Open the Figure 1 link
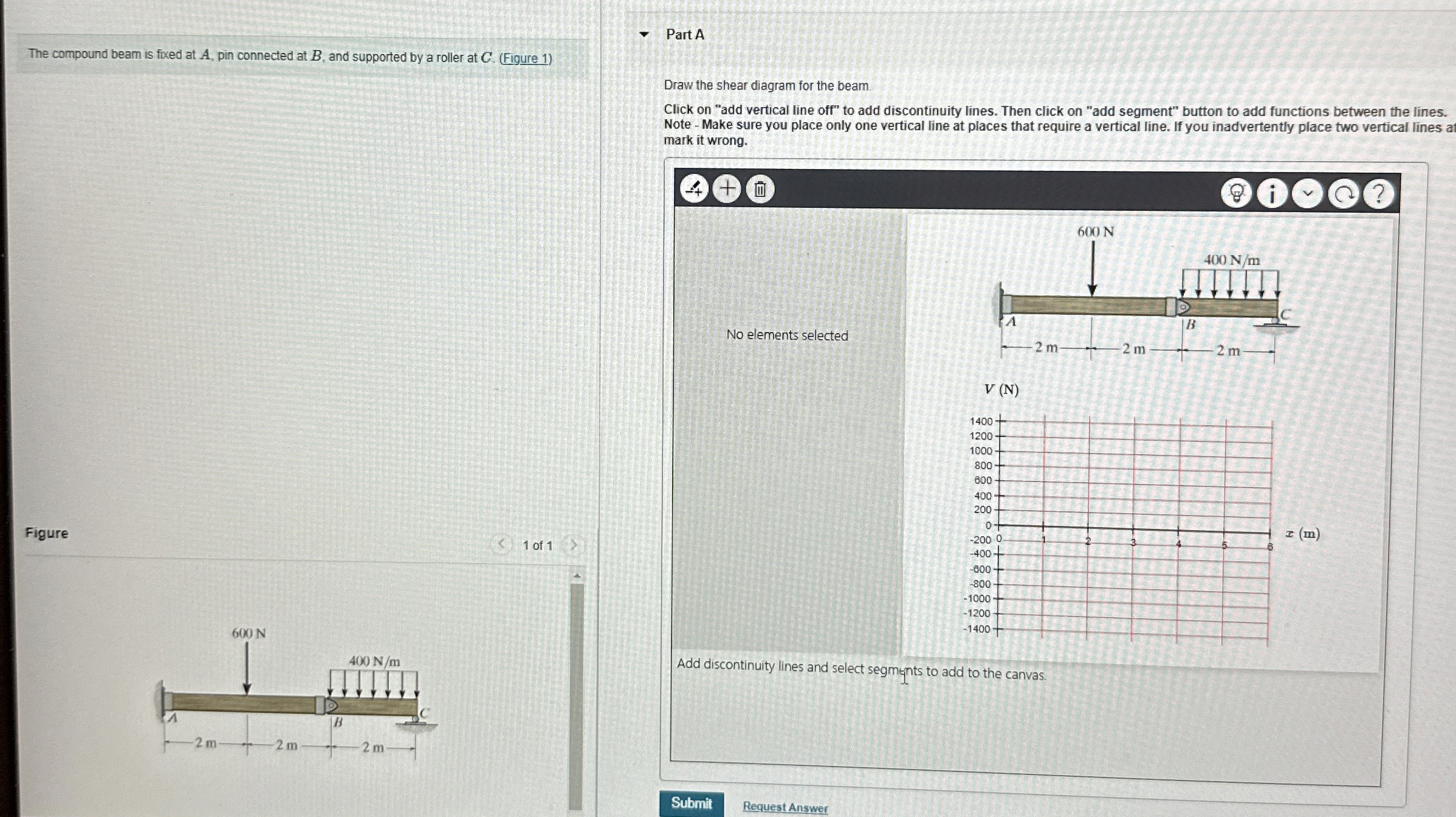The image size is (1456, 817). [526, 58]
